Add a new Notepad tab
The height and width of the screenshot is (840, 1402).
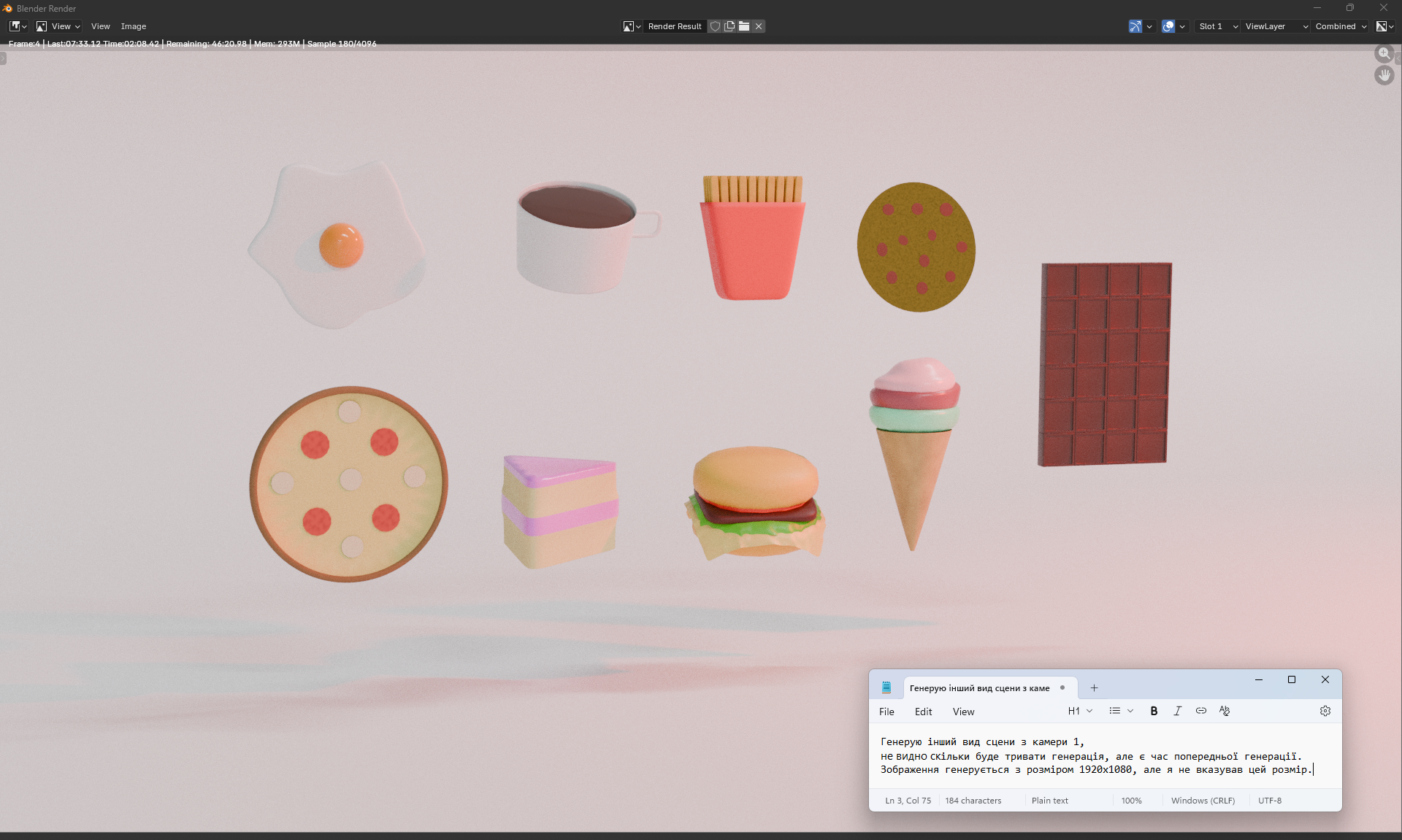tap(1094, 687)
